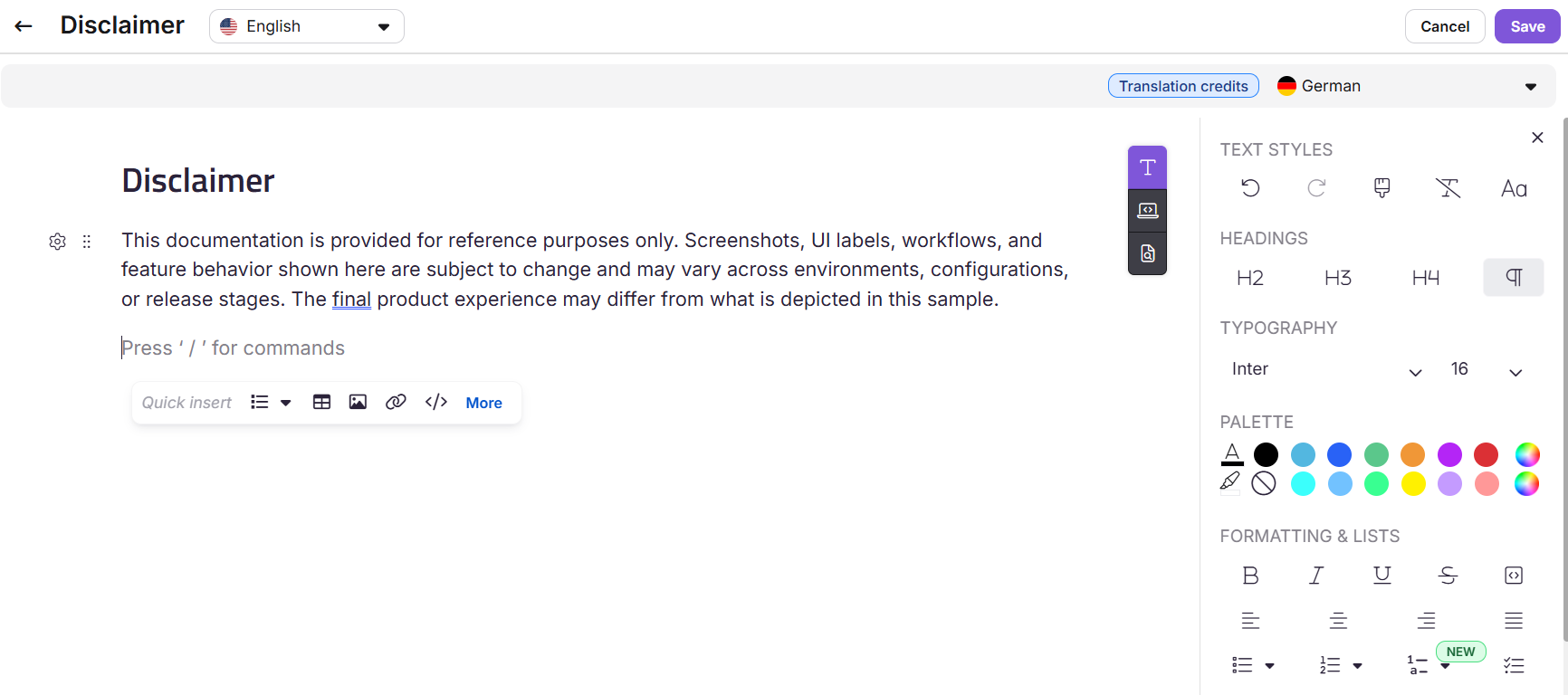1568x695 pixels.
Task: Click the Clear Formatting icon
Action: pyautogui.click(x=1448, y=188)
